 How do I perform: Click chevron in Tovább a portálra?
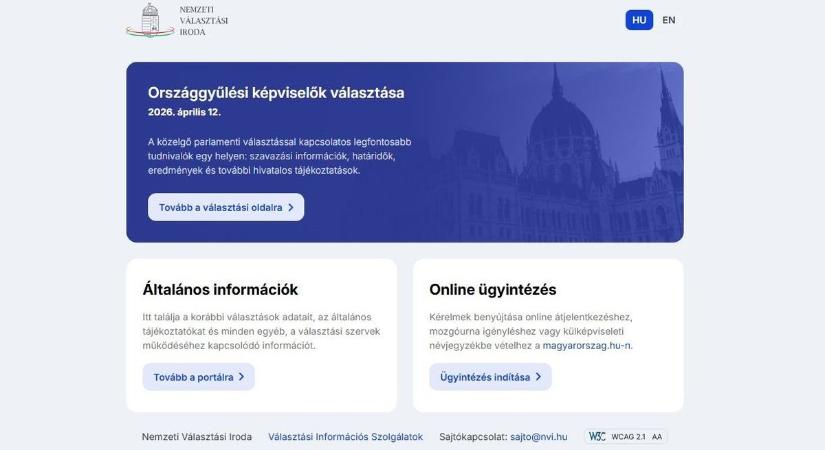(242, 377)
